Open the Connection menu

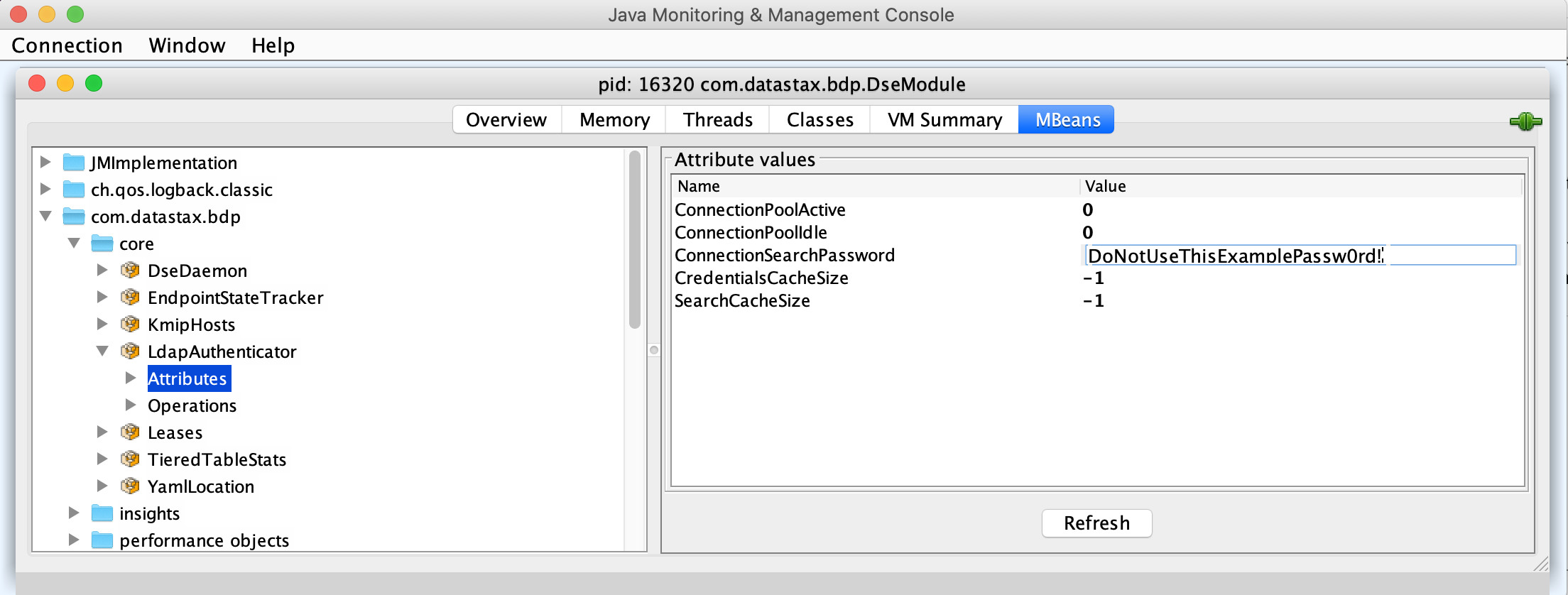coord(67,45)
